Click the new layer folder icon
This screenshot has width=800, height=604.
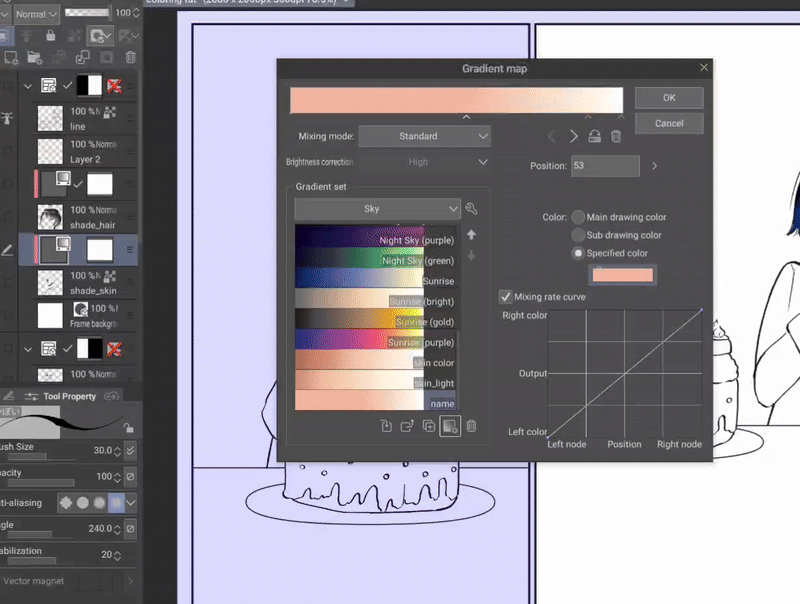(x=34, y=58)
